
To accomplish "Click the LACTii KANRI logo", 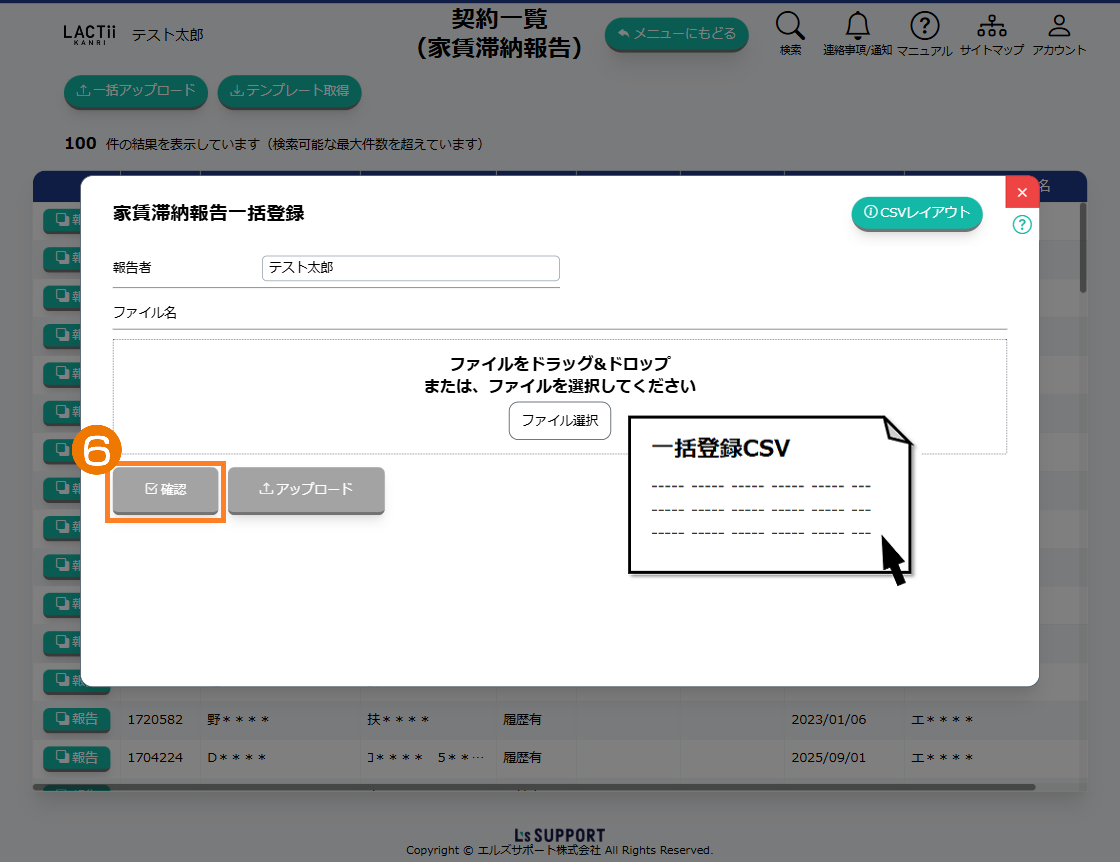I will coord(89,34).
